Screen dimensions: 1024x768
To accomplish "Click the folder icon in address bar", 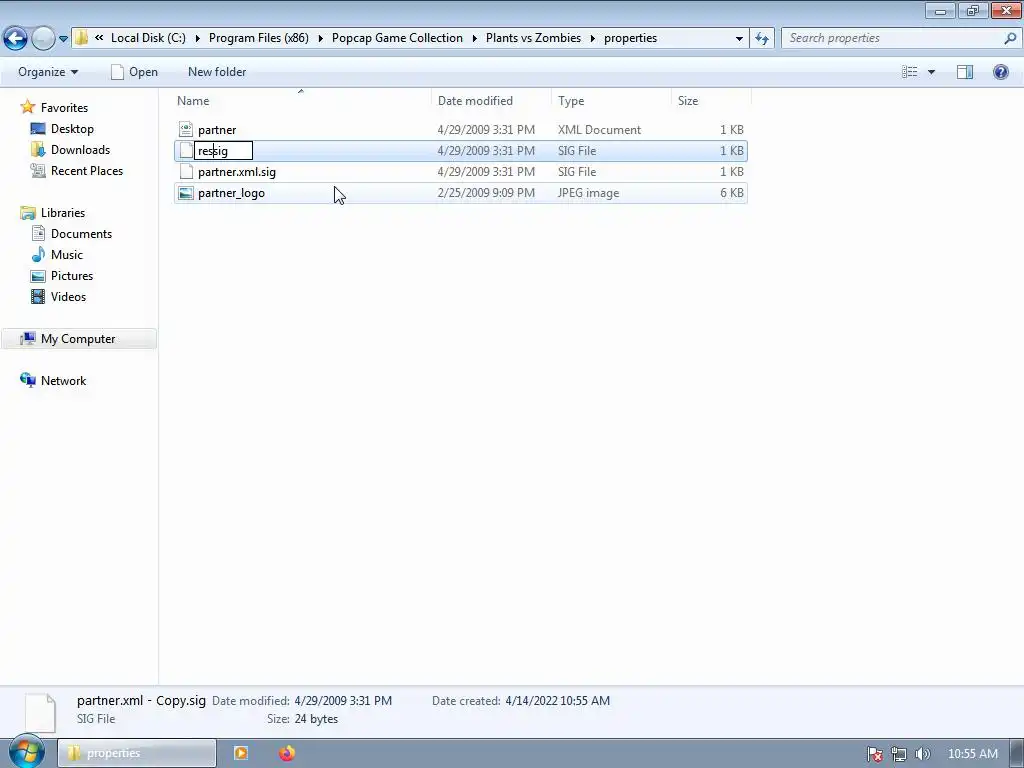I will click(82, 38).
